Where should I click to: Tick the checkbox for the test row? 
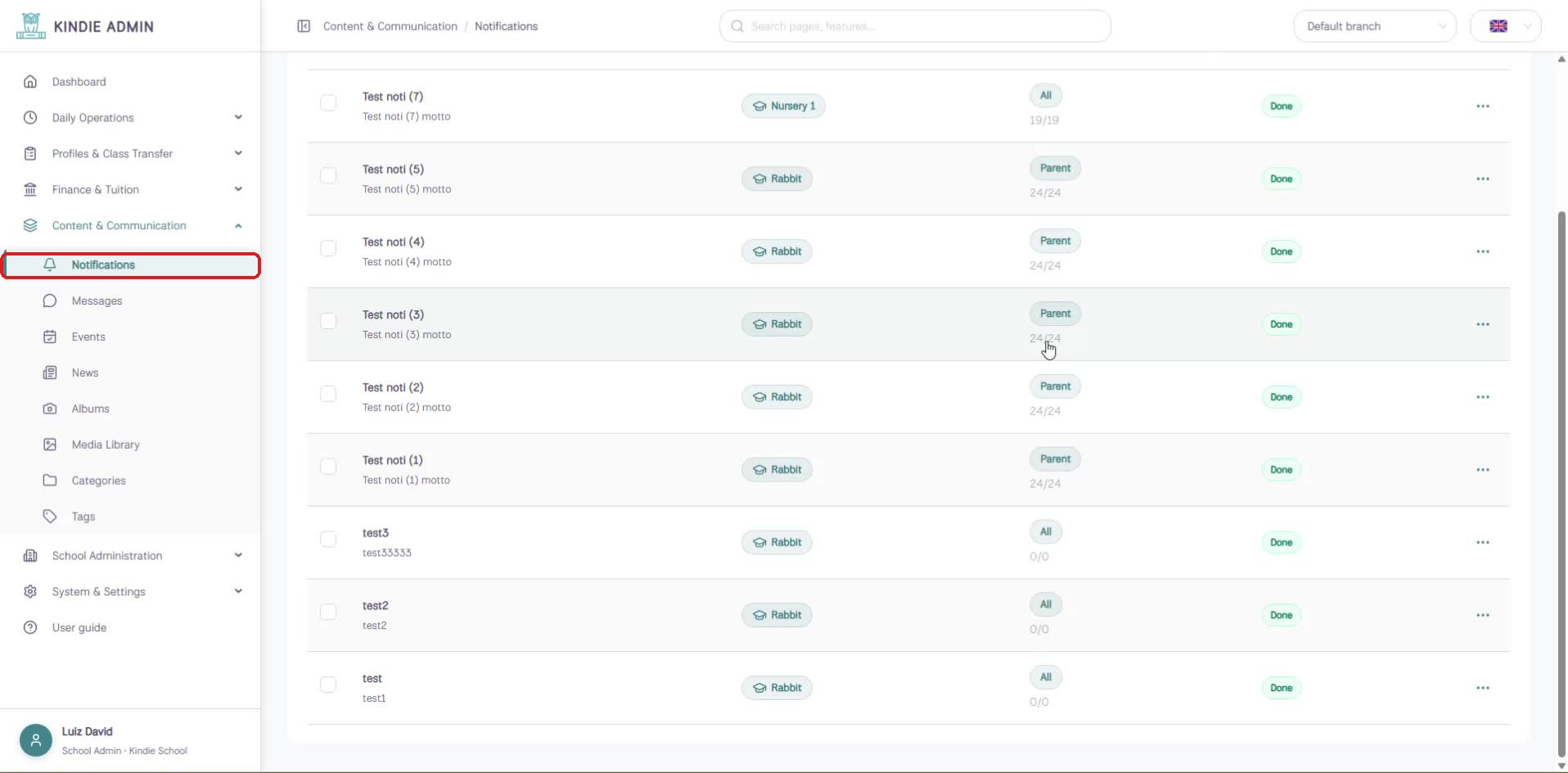pyautogui.click(x=328, y=685)
